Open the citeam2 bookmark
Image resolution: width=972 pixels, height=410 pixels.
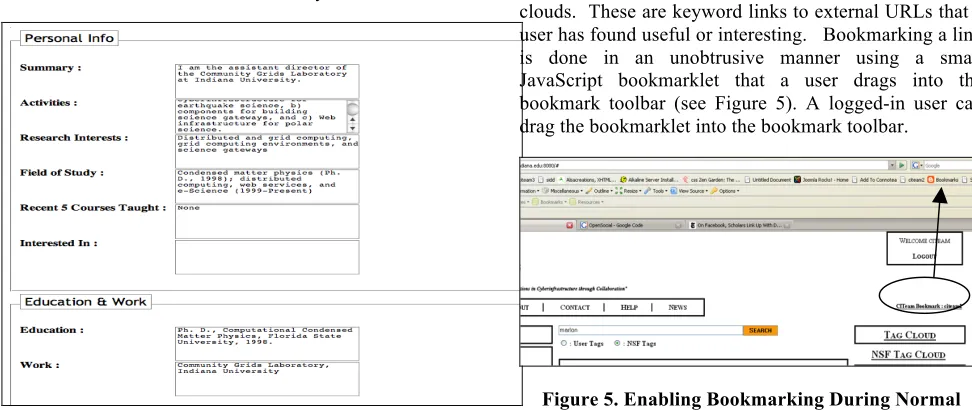tap(912, 179)
